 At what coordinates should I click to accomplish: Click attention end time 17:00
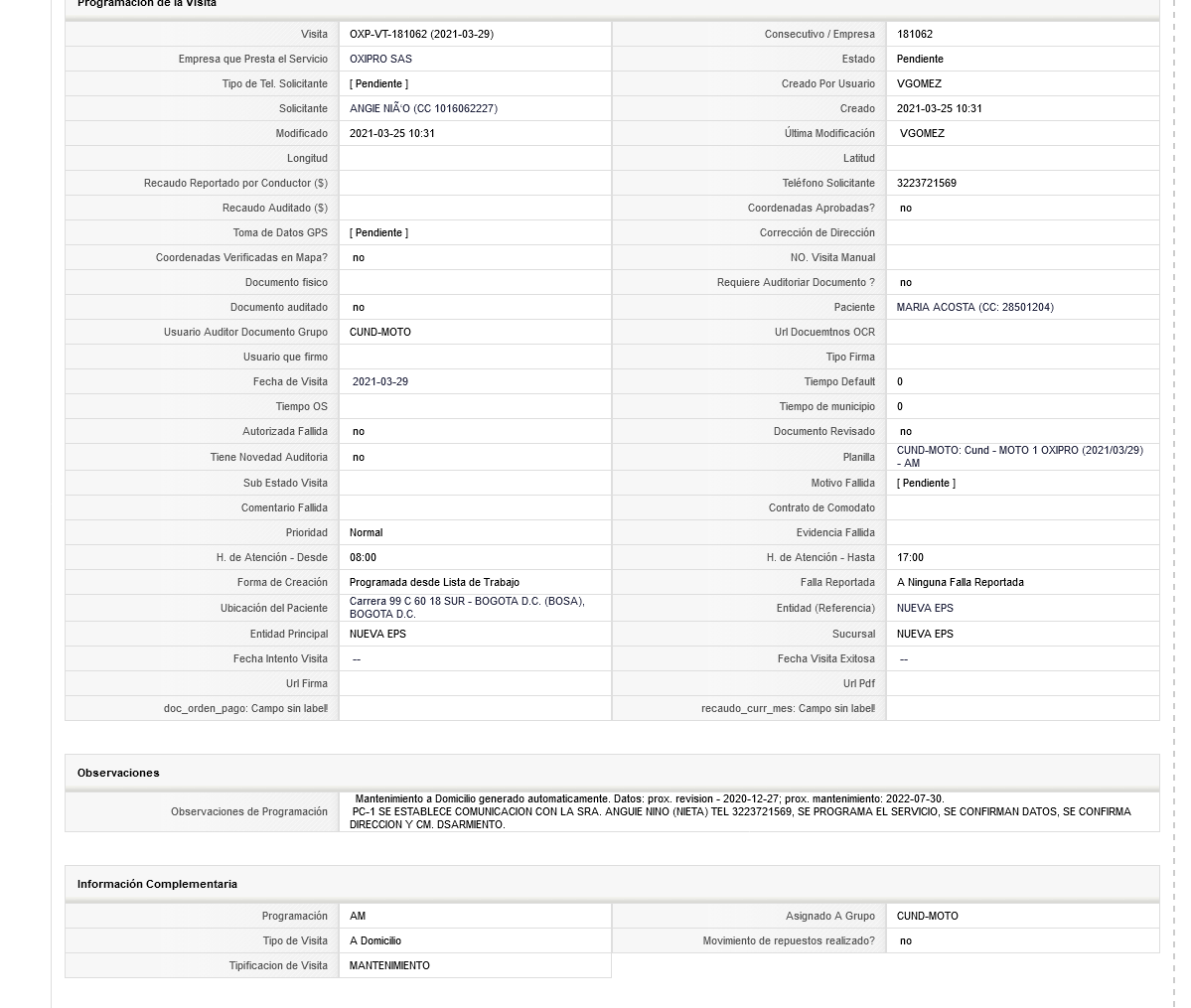(x=910, y=557)
